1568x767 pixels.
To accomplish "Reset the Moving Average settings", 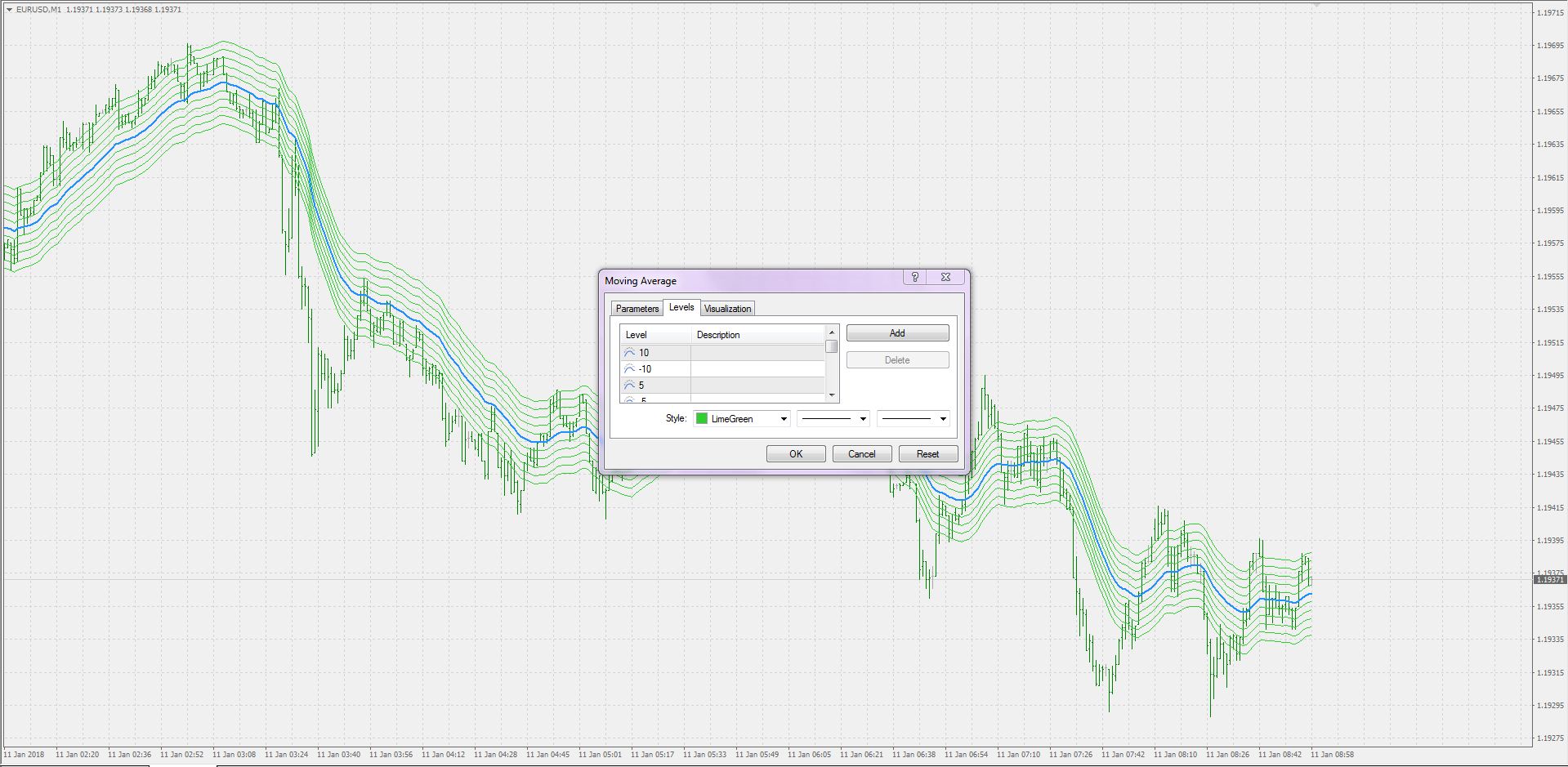I will pos(927,453).
